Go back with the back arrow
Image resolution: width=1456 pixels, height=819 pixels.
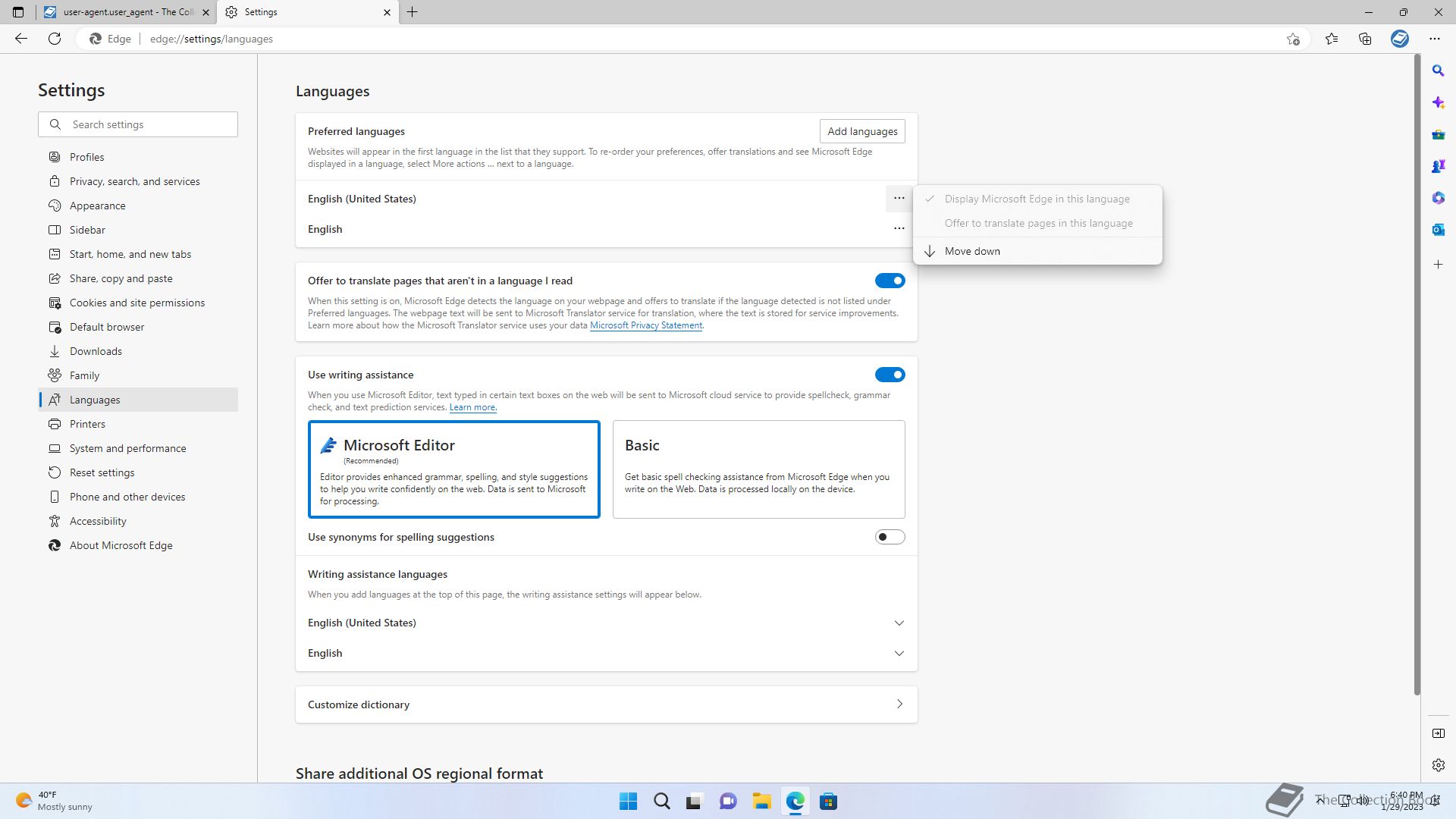[21, 39]
